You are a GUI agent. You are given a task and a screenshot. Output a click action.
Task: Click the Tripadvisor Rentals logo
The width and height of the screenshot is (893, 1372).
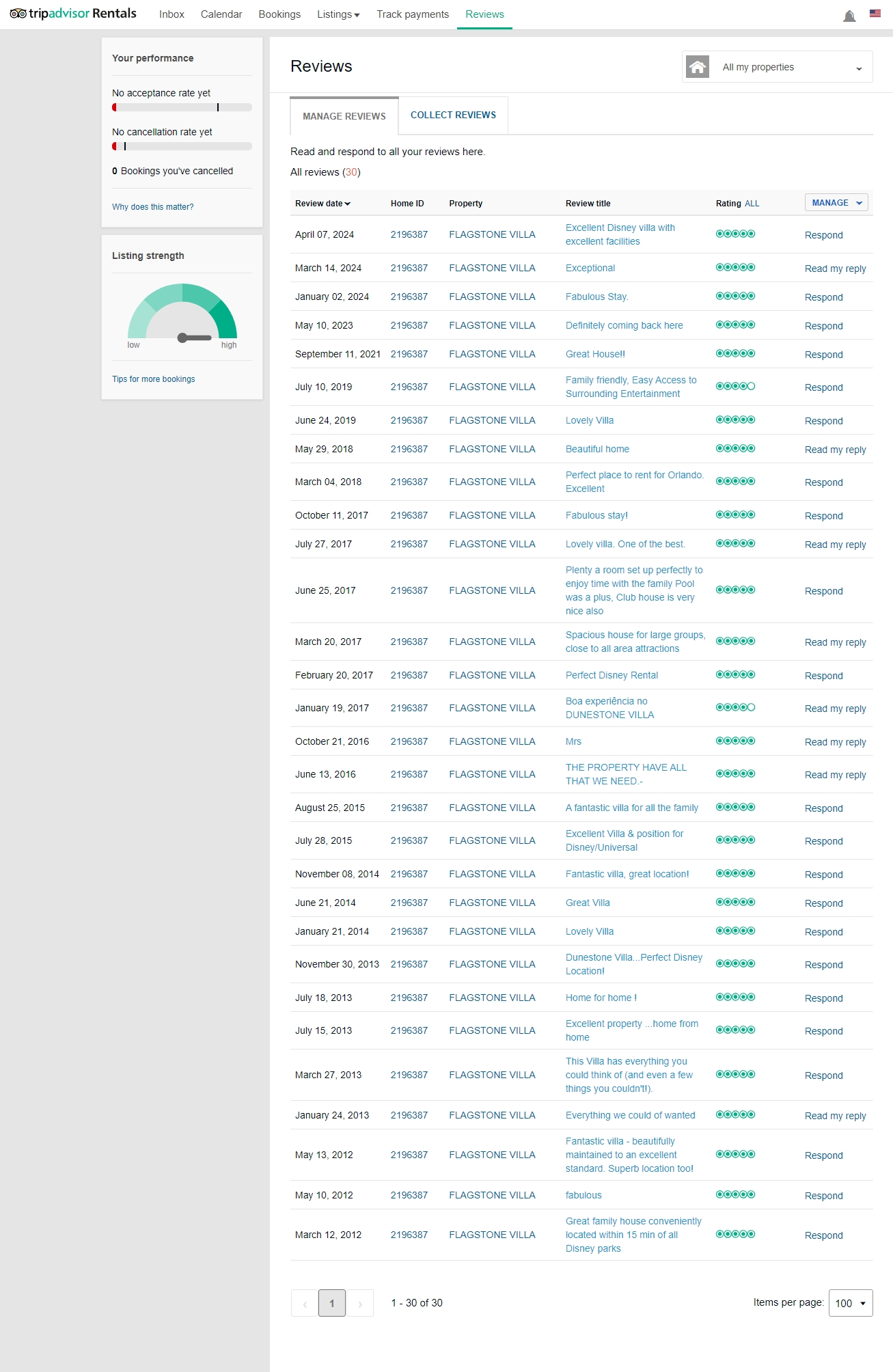click(x=73, y=14)
